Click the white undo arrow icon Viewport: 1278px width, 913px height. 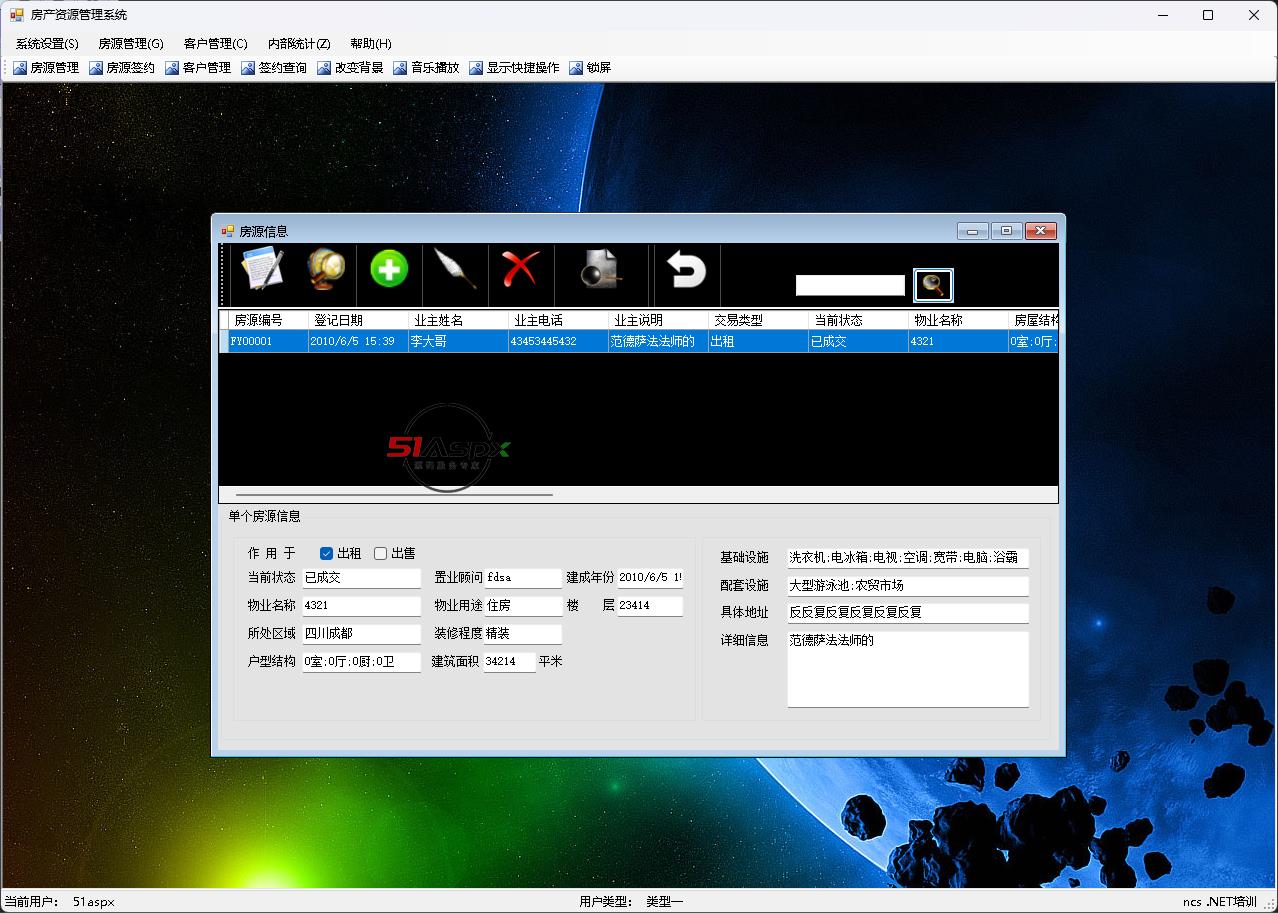click(686, 270)
